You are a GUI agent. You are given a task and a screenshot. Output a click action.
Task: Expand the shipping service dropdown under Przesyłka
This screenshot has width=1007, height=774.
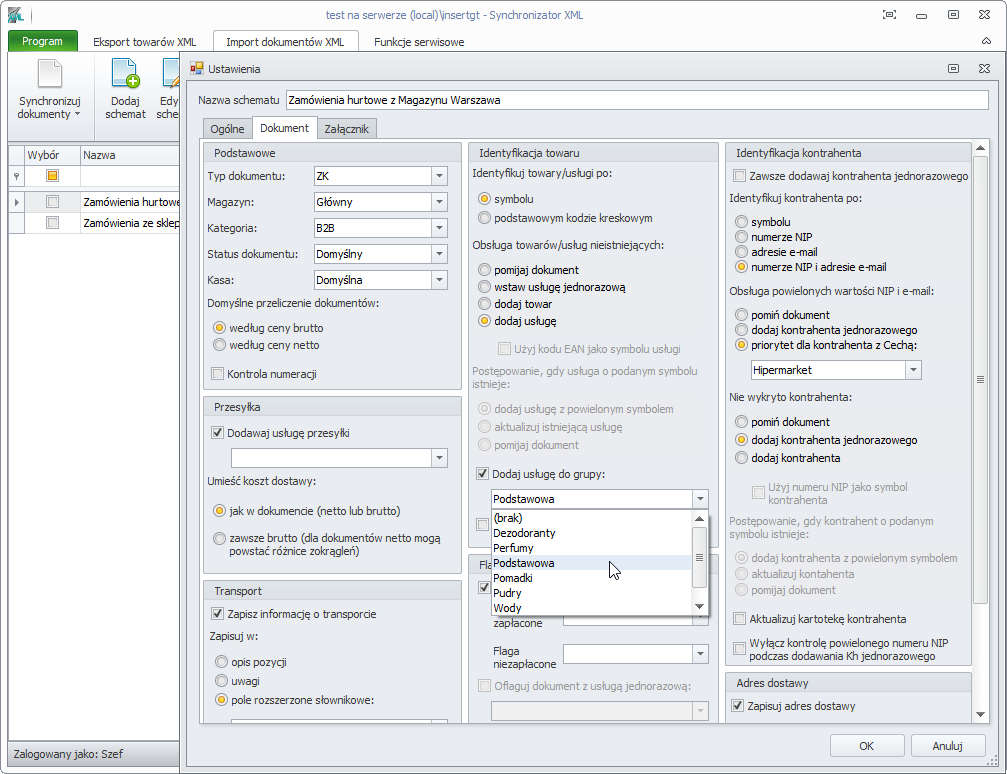(439, 458)
